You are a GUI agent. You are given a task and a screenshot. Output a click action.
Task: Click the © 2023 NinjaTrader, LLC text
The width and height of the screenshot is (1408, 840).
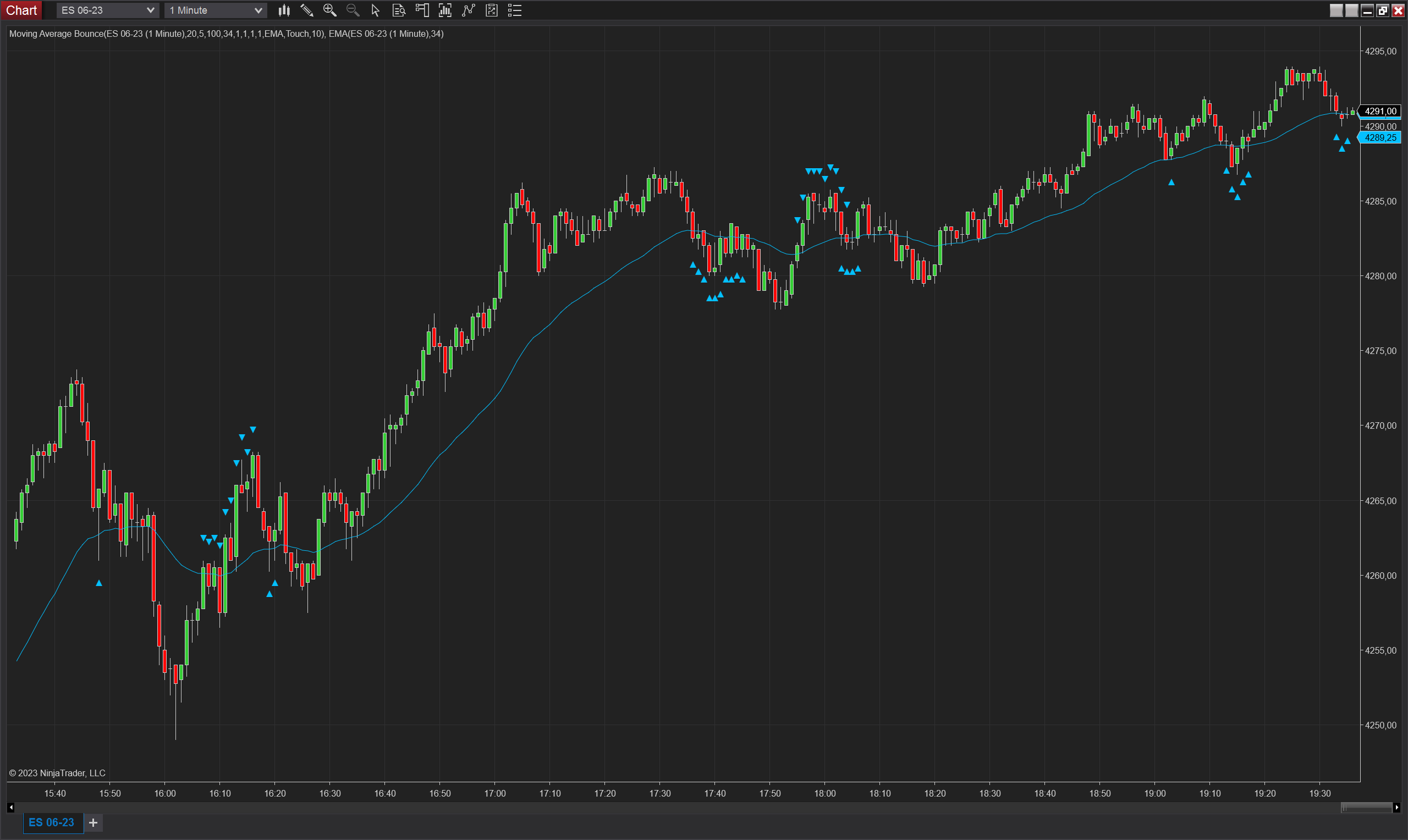(x=57, y=773)
